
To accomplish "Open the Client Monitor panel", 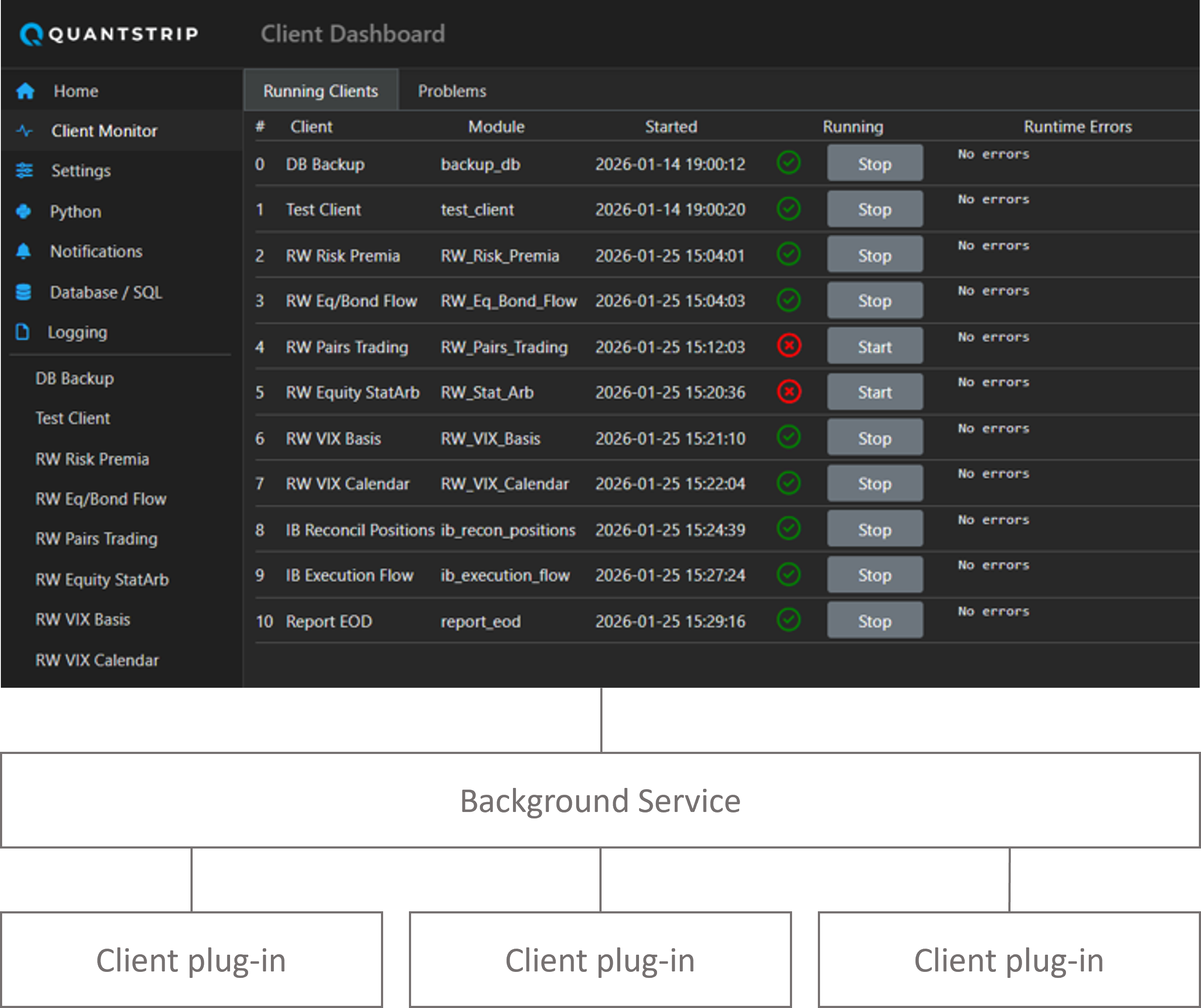I will click(x=104, y=130).
